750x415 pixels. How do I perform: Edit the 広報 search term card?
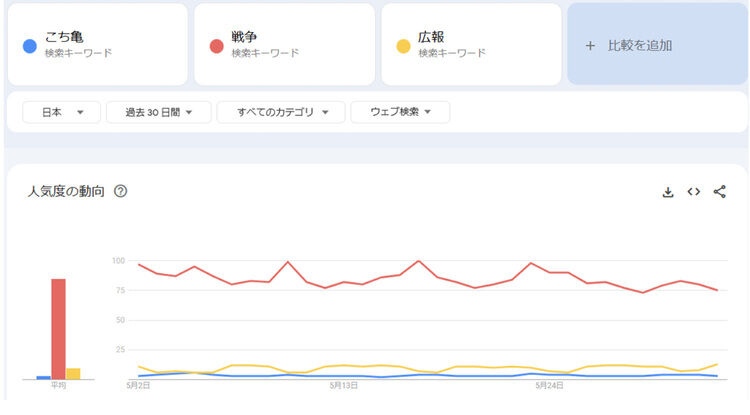pos(471,44)
